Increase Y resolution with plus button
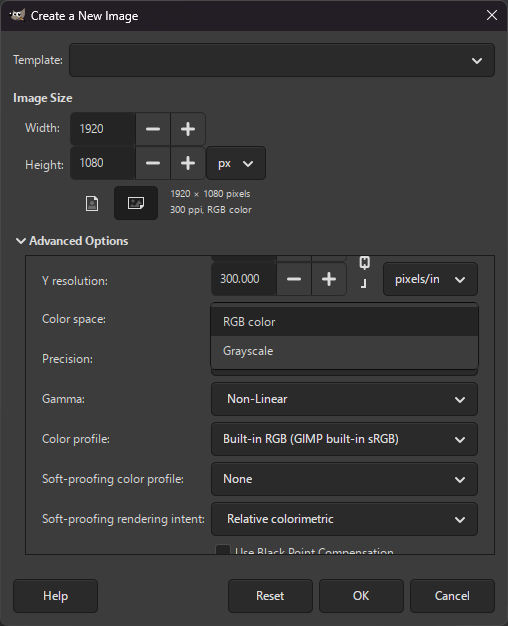This screenshot has height=626, width=508. [329, 279]
